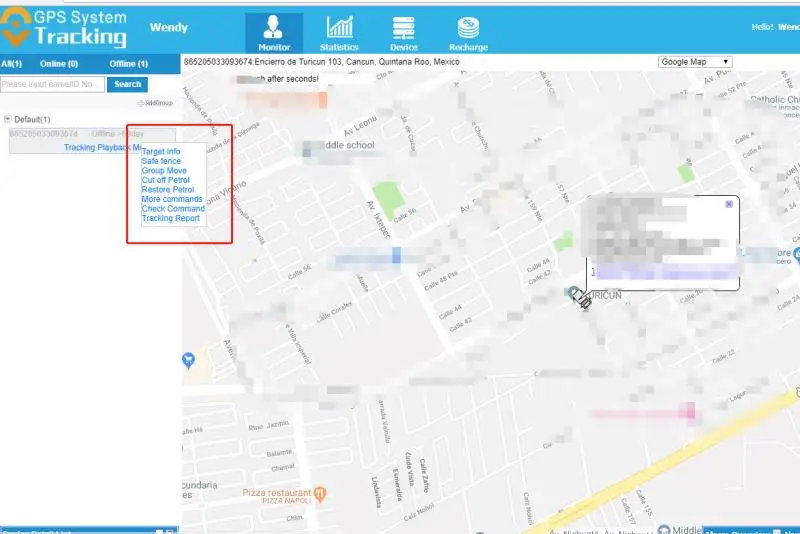Select Target Info in the popup menu

pyautogui.click(x=161, y=151)
